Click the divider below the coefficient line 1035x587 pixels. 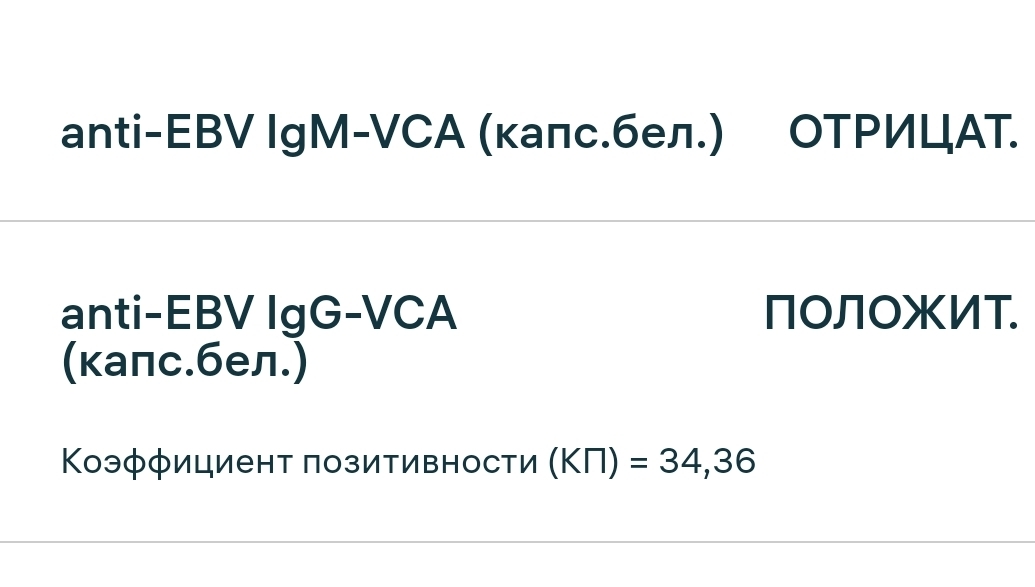(x=518, y=542)
